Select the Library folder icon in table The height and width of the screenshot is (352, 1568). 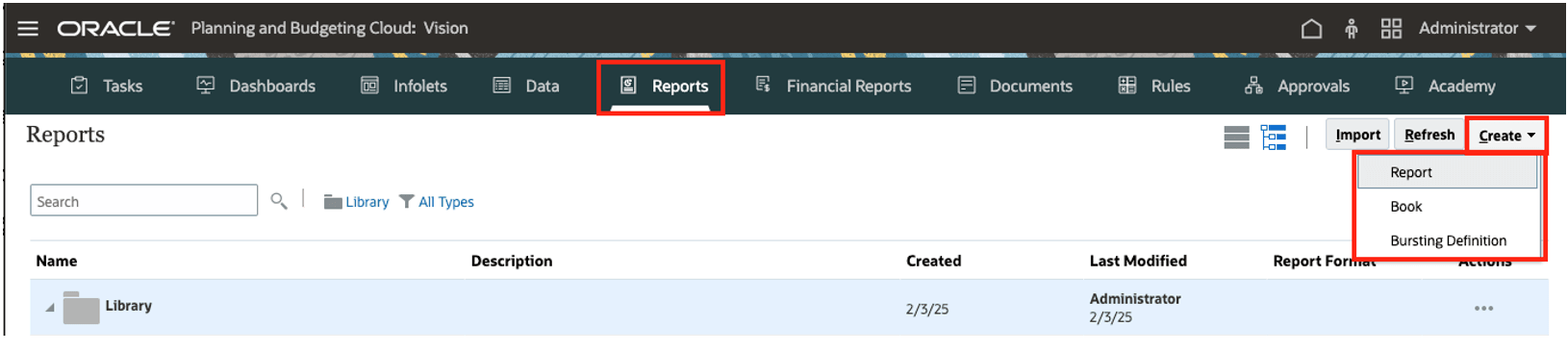(x=81, y=308)
